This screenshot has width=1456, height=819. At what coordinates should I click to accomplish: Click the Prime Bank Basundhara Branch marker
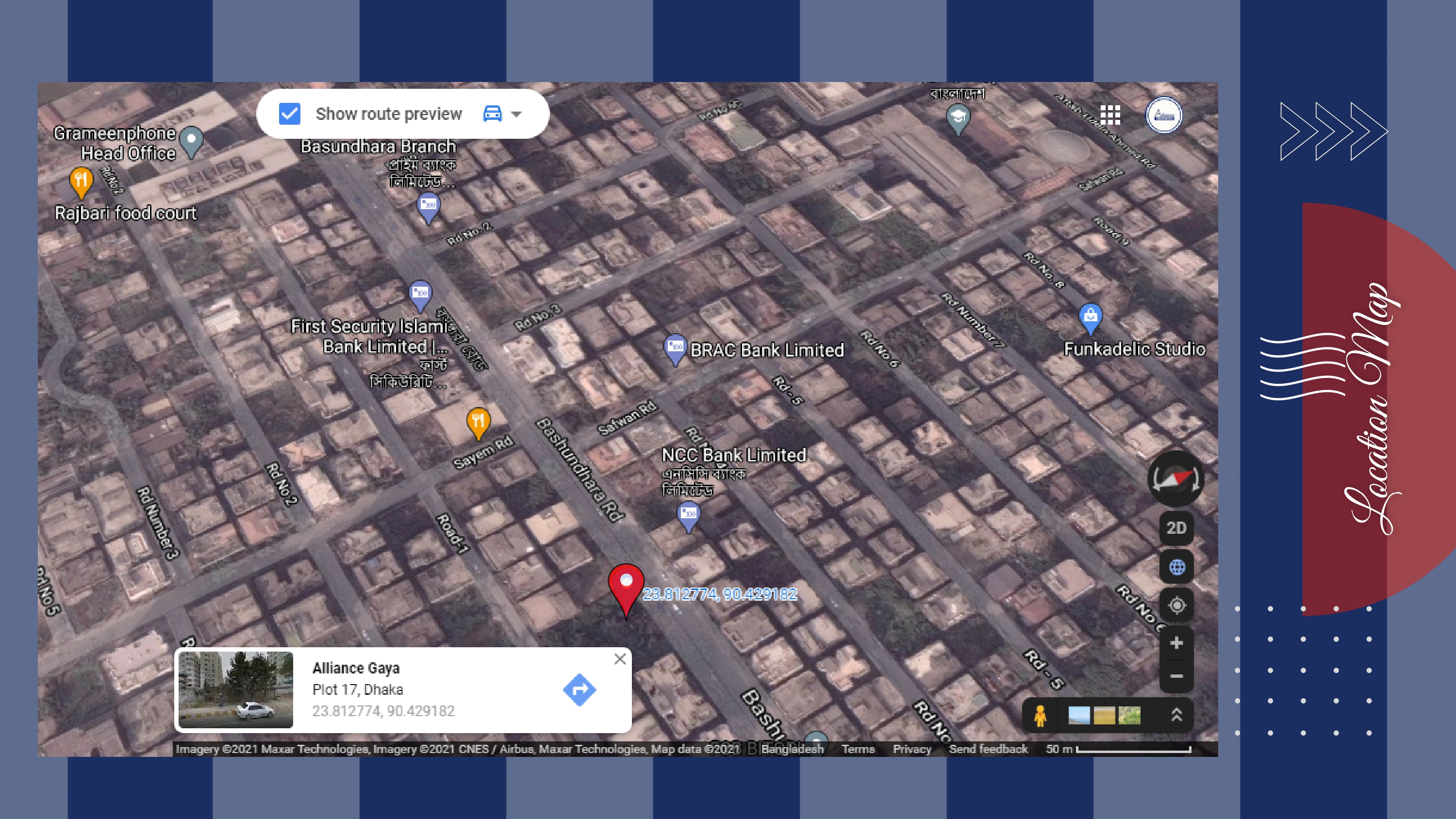pos(429,208)
